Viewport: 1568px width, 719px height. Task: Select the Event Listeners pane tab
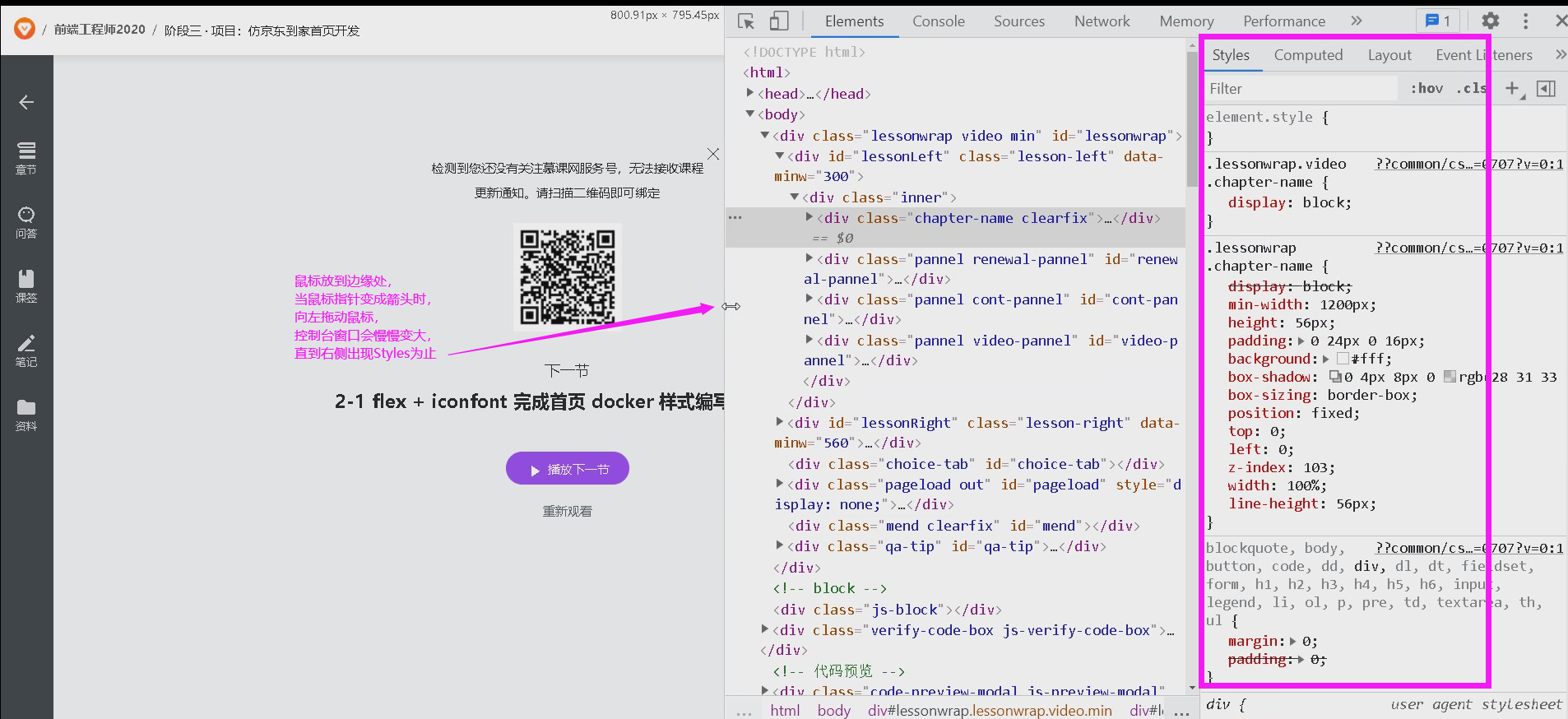[1484, 55]
